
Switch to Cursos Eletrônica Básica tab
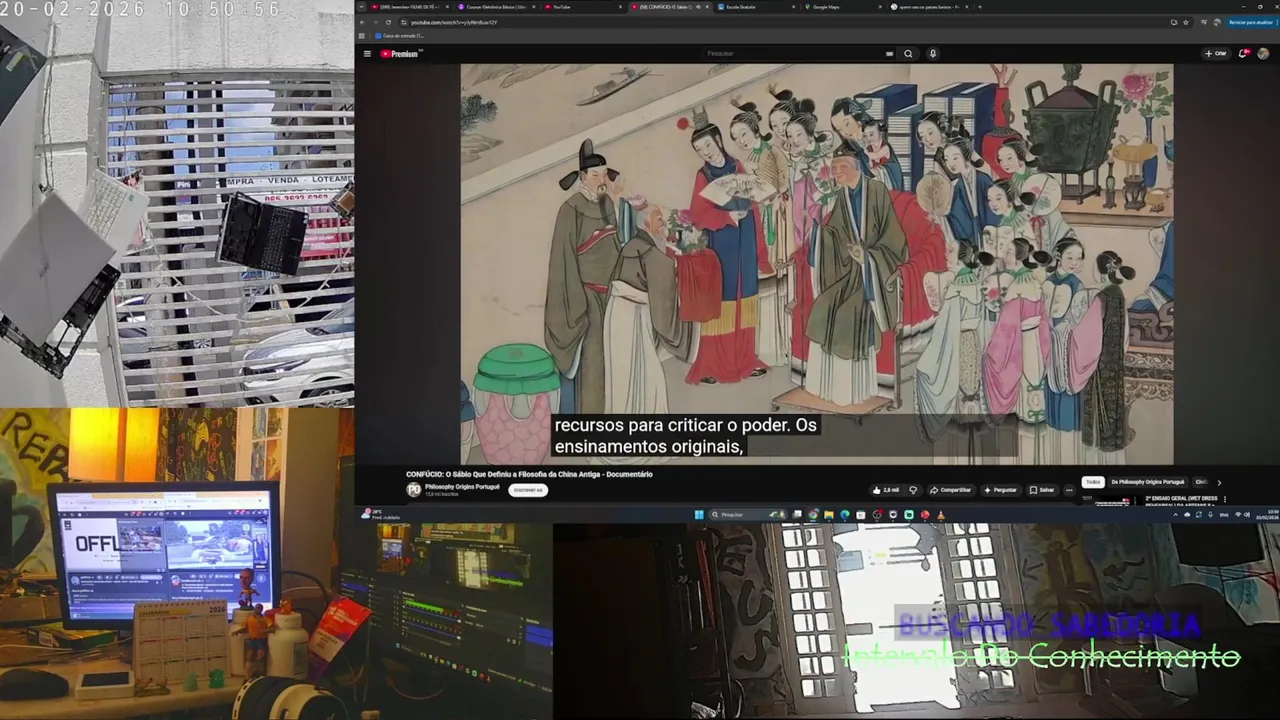click(x=497, y=7)
